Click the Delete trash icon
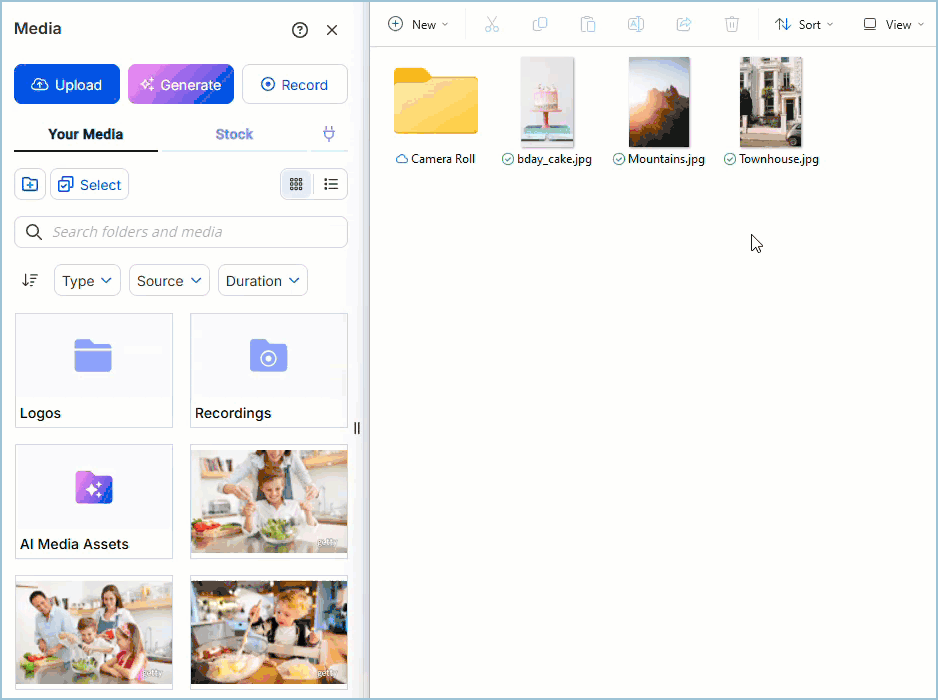 click(732, 24)
